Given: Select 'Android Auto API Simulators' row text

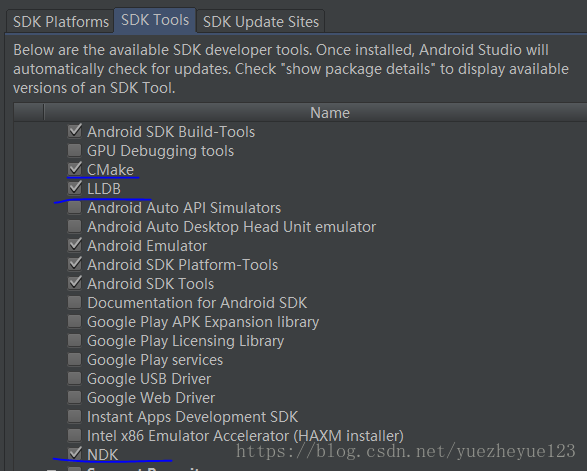Looking at the screenshot, I should pos(184,208).
